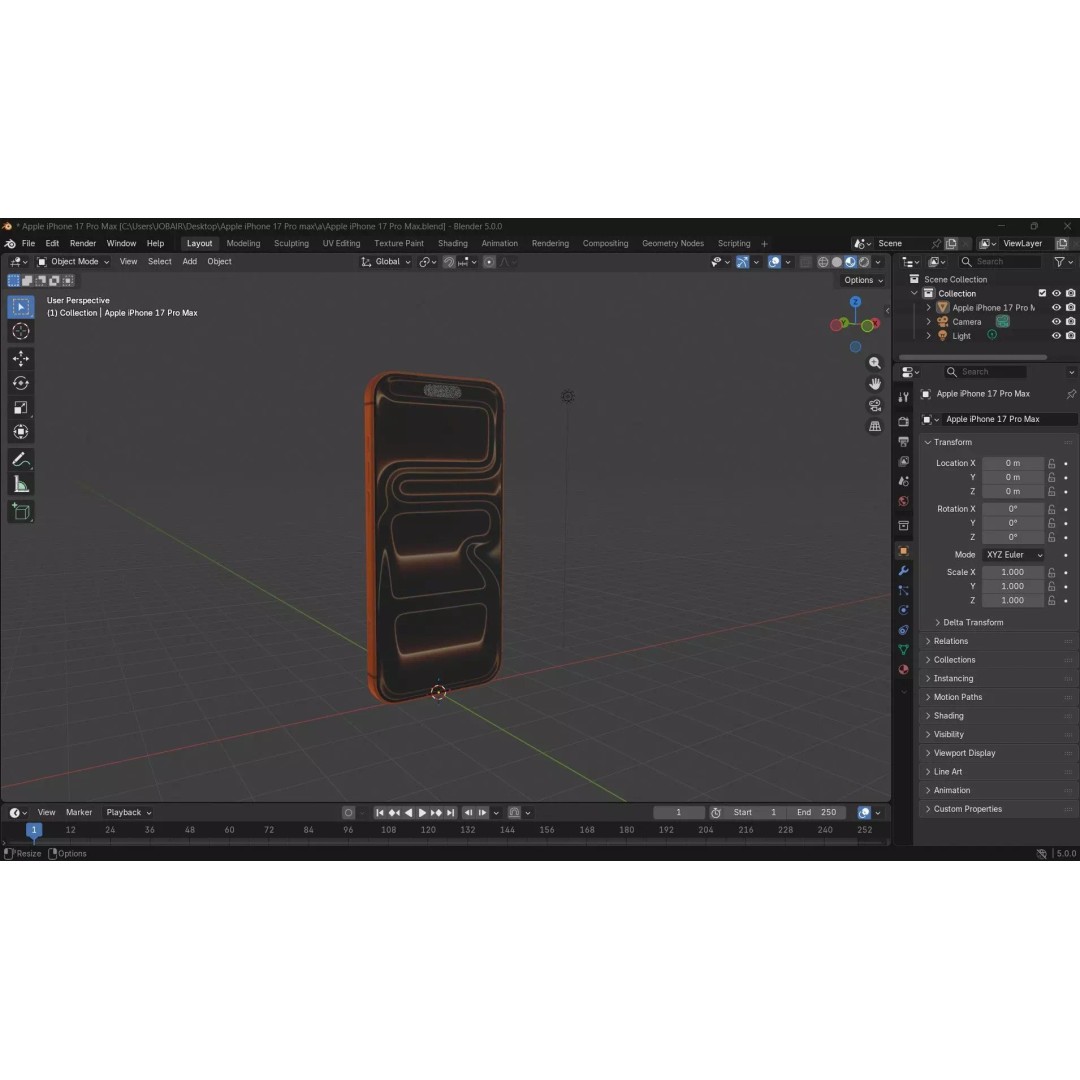Open viewport Options dropdown

[863, 280]
